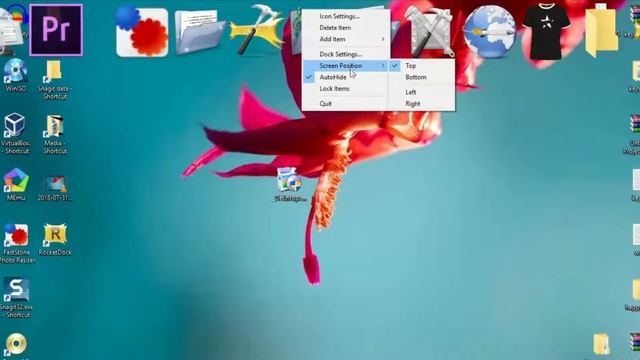Open the yellow folder in the dock
The image size is (640, 360).
pyautogui.click(x=602, y=31)
